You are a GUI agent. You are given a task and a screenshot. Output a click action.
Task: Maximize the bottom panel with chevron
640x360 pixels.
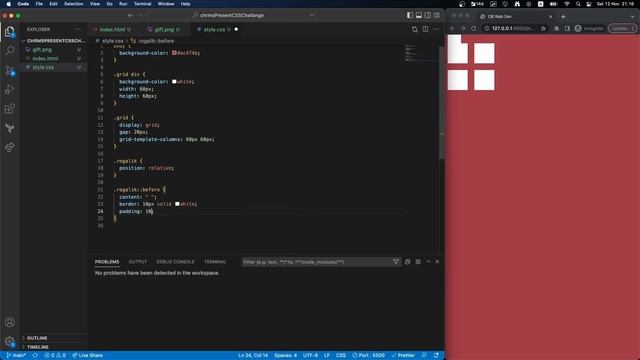(x=428, y=262)
